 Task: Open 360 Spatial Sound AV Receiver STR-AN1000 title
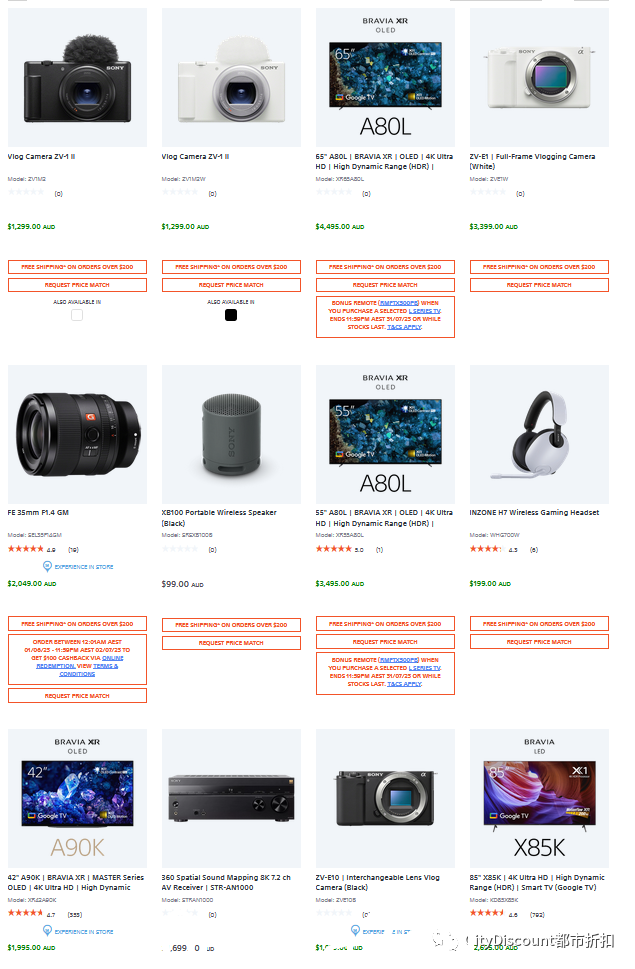coord(226,882)
